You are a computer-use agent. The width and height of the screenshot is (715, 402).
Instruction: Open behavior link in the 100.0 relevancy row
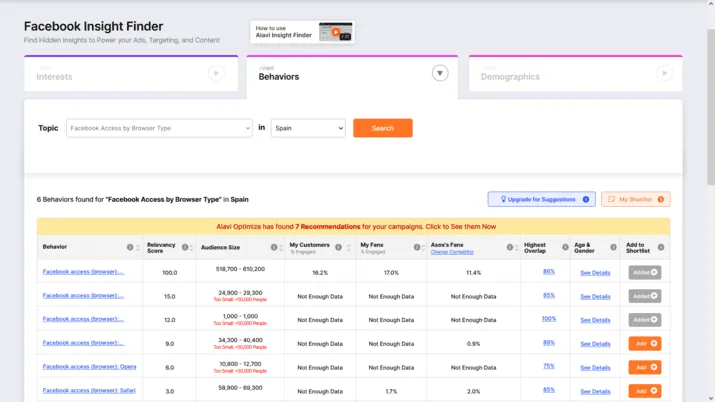coord(83,272)
